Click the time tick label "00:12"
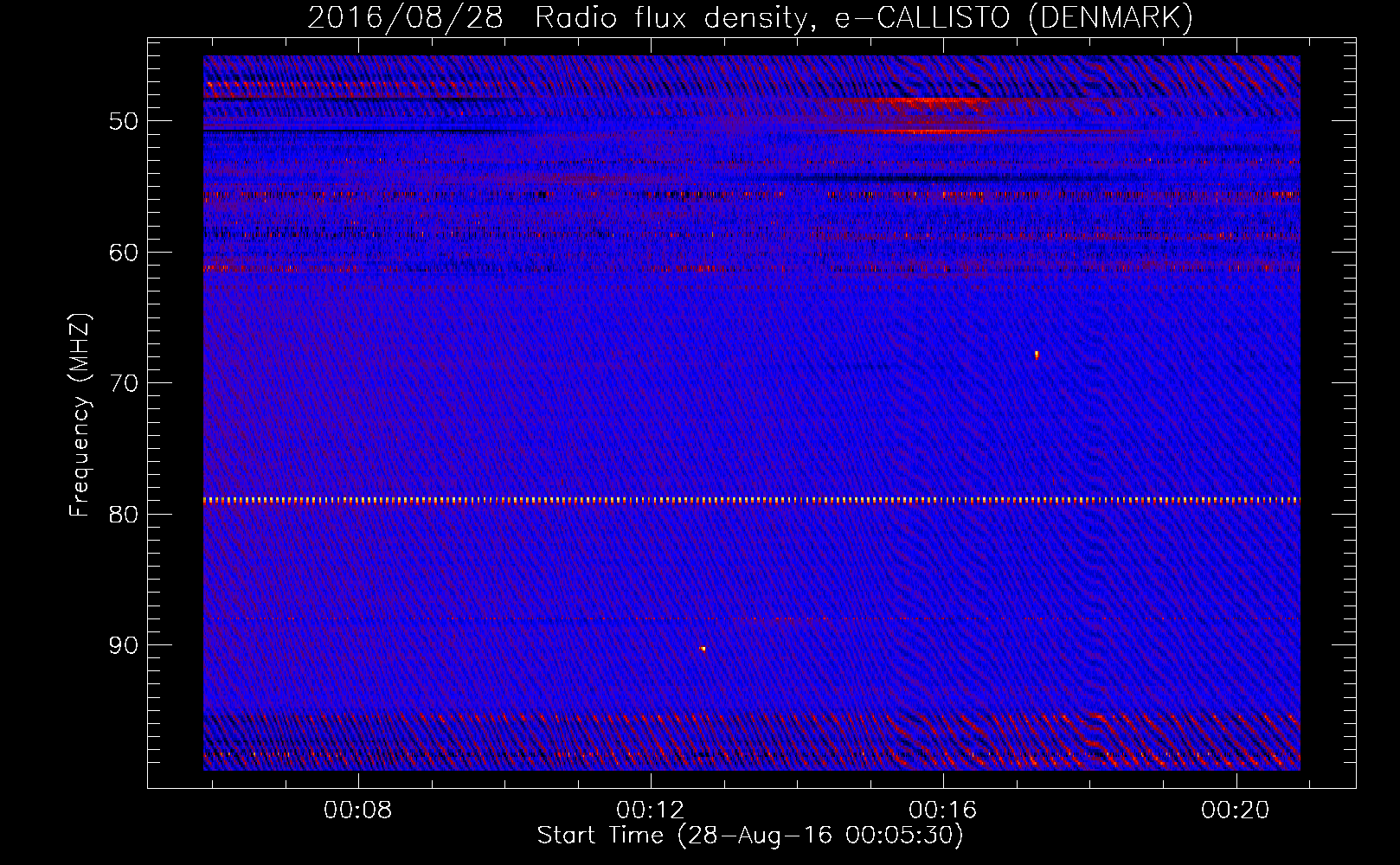 (650, 810)
